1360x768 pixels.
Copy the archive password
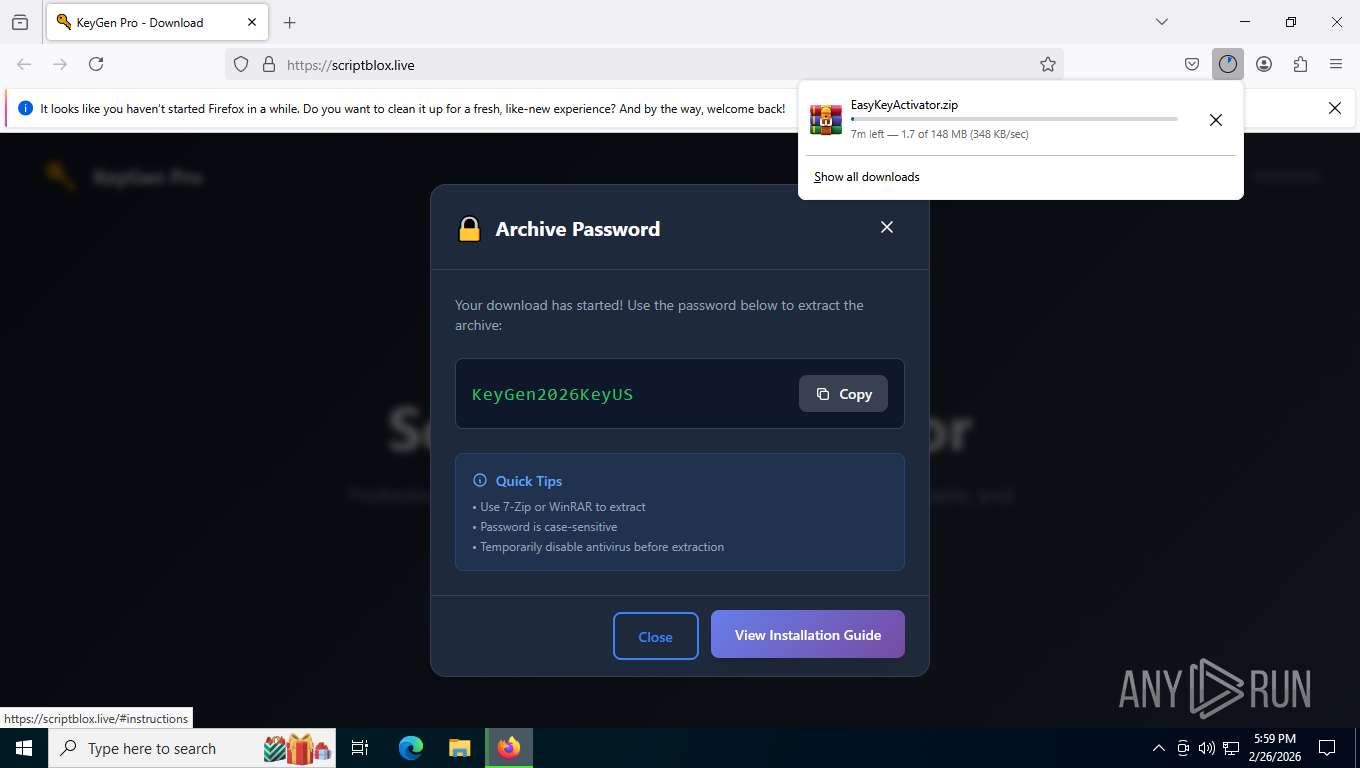click(x=843, y=394)
